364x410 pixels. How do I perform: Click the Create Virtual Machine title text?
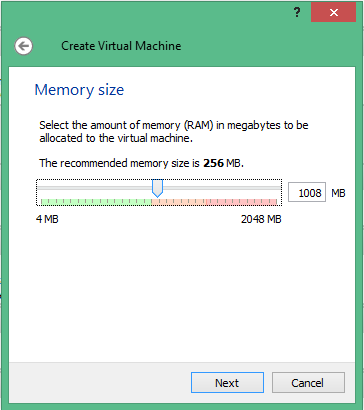tap(121, 46)
